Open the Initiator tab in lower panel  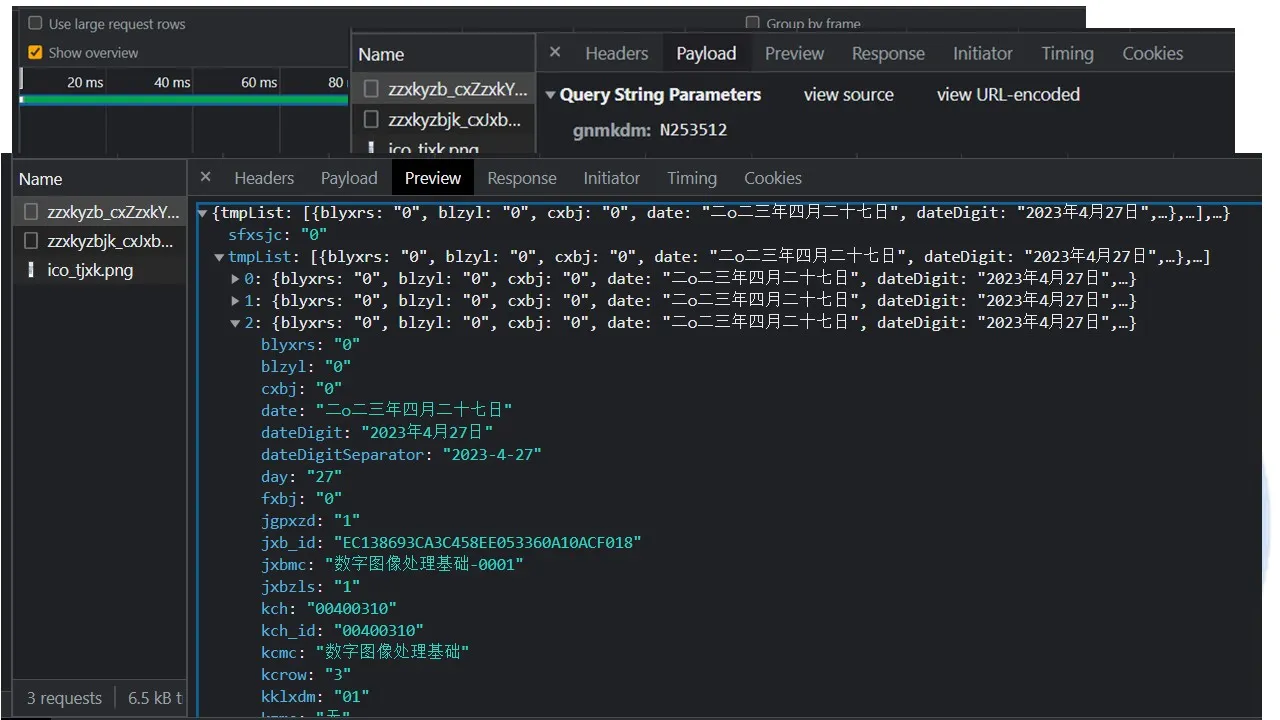click(x=612, y=178)
